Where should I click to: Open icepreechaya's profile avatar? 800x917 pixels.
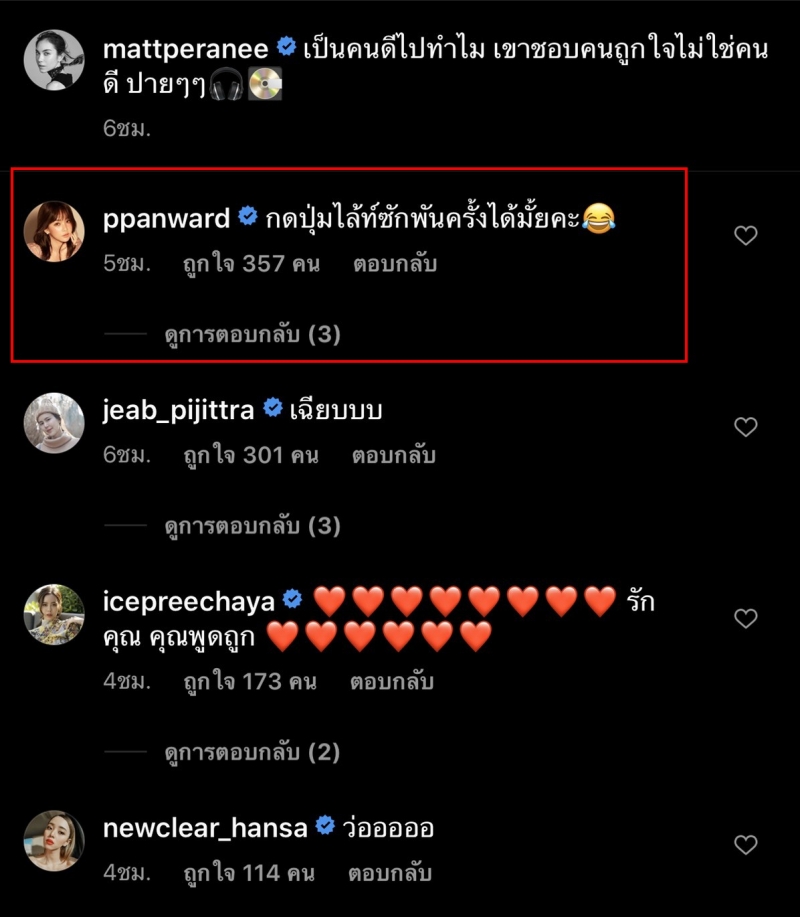54,614
